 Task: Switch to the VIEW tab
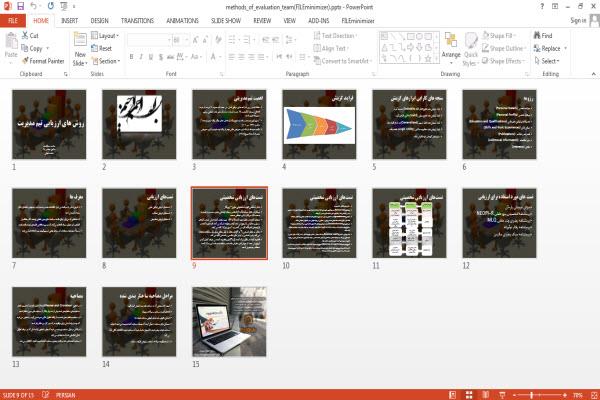pos(289,21)
